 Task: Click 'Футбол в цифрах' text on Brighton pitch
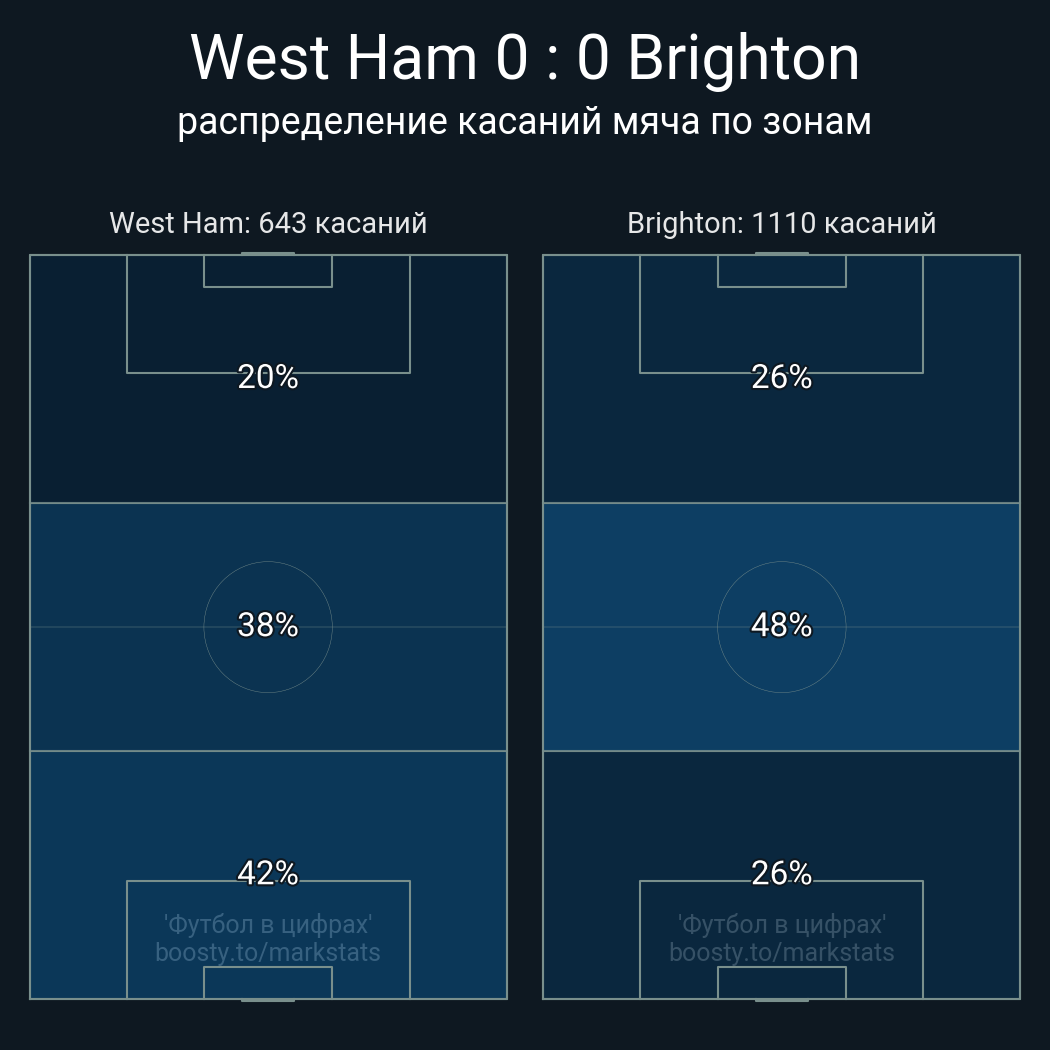click(x=781, y=924)
